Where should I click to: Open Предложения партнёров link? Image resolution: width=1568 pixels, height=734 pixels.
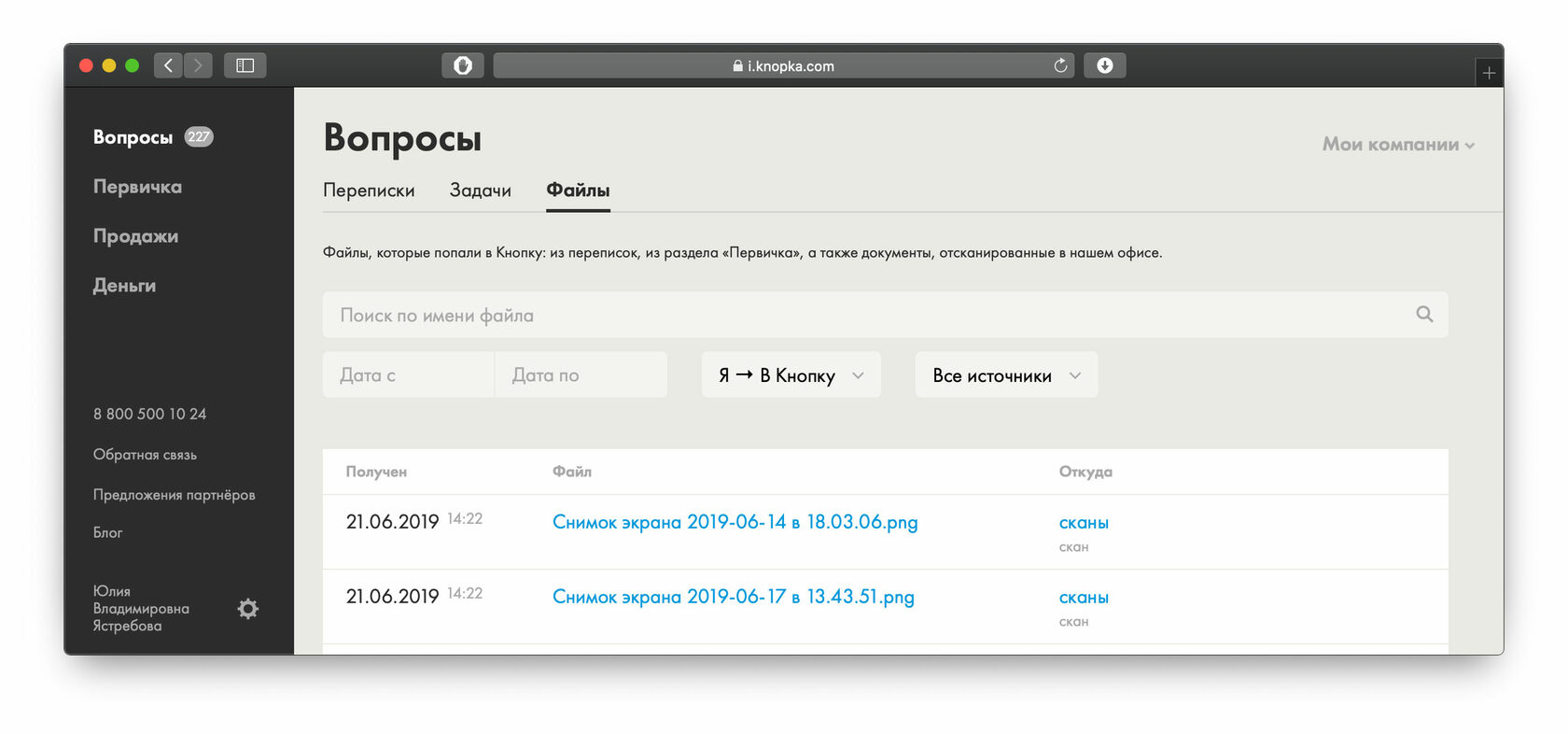click(x=174, y=495)
